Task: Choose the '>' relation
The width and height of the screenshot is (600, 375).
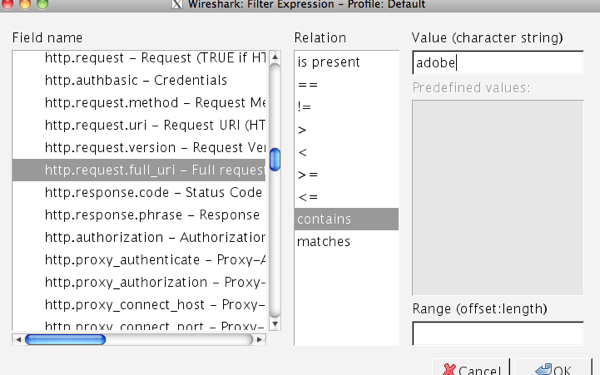Action: click(x=346, y=129)
